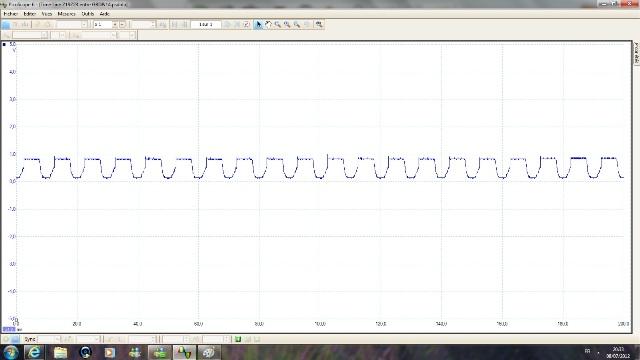Open Internet Explorer from the taskbar
The image size is (640, 360).
(34, 352)
